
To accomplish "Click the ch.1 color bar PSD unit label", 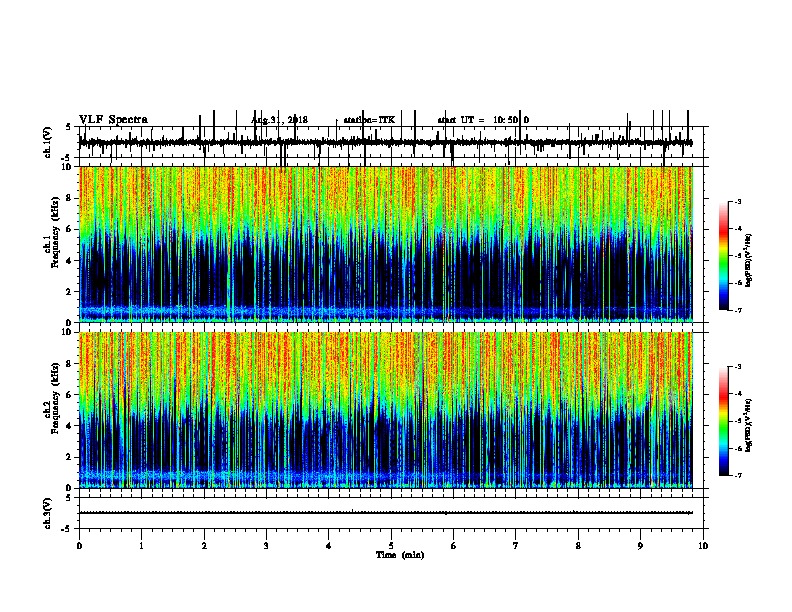I will point(748,261).
